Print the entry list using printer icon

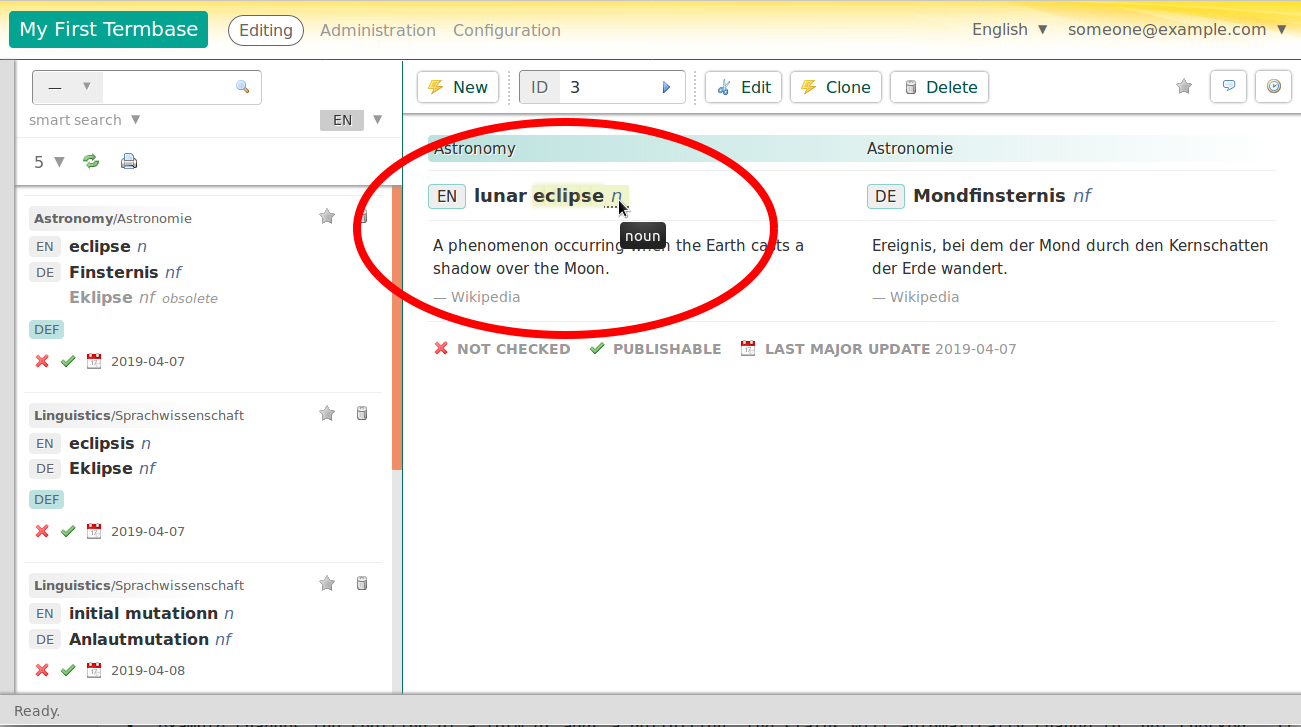click(129, 160)
